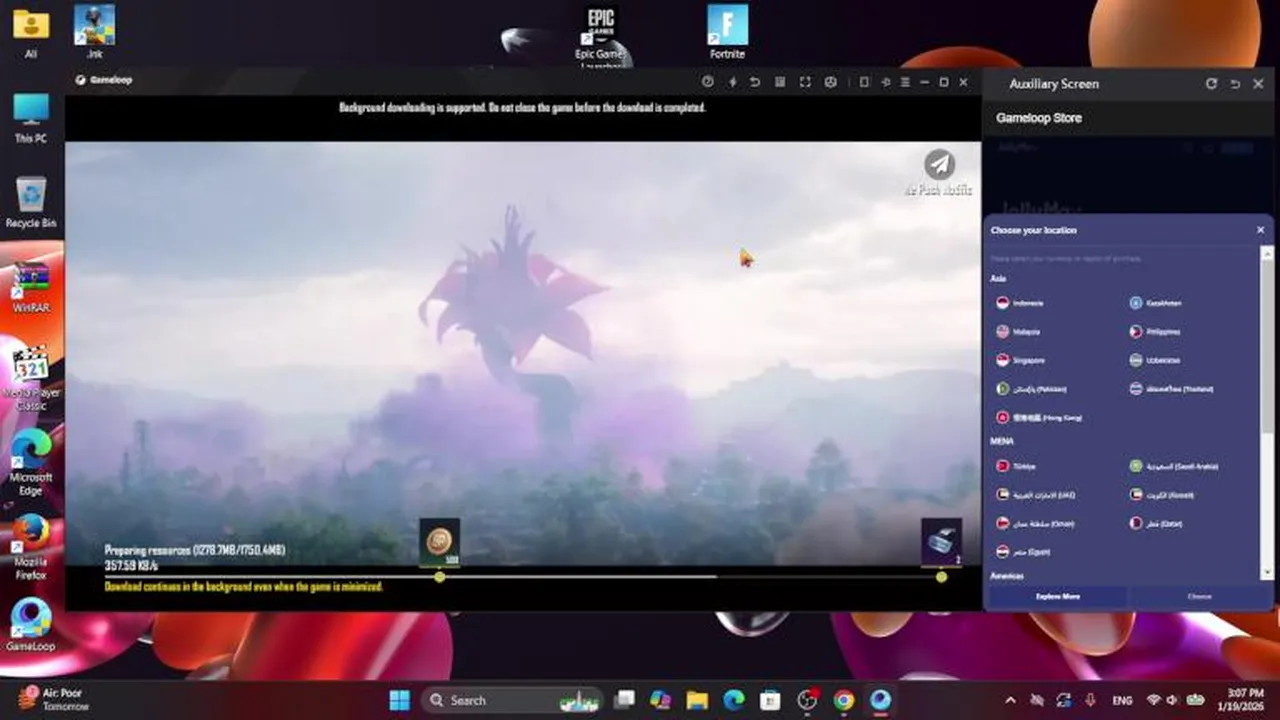Screen dimensions: 1280x720
Task: Choose Saudi Arabia in the MENA list
Action: [1174, 466]
